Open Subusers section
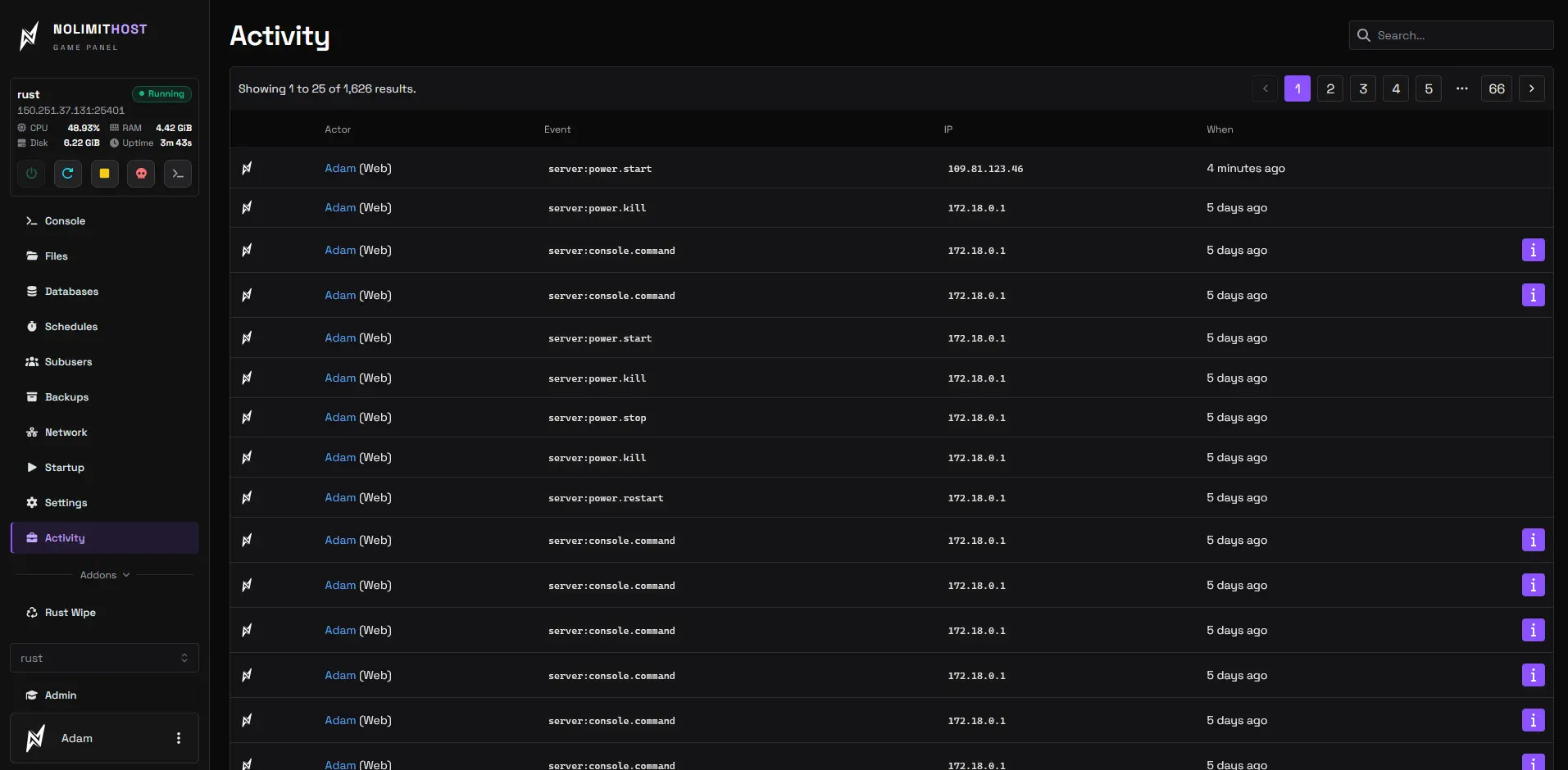This screenshot has height=770, width=1568. [105, 362]
